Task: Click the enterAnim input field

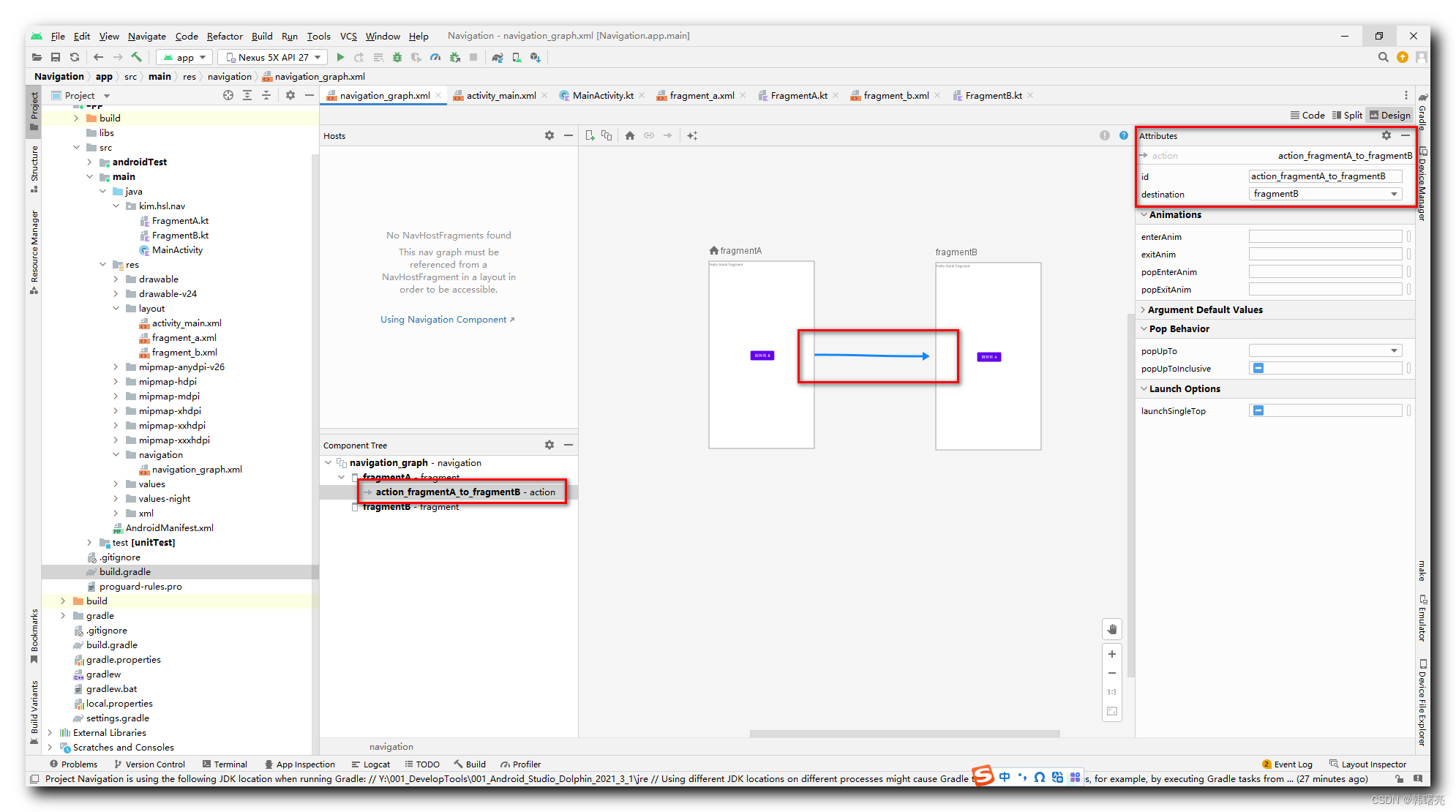Action: pyautogui.click(x=1325, y=236)
